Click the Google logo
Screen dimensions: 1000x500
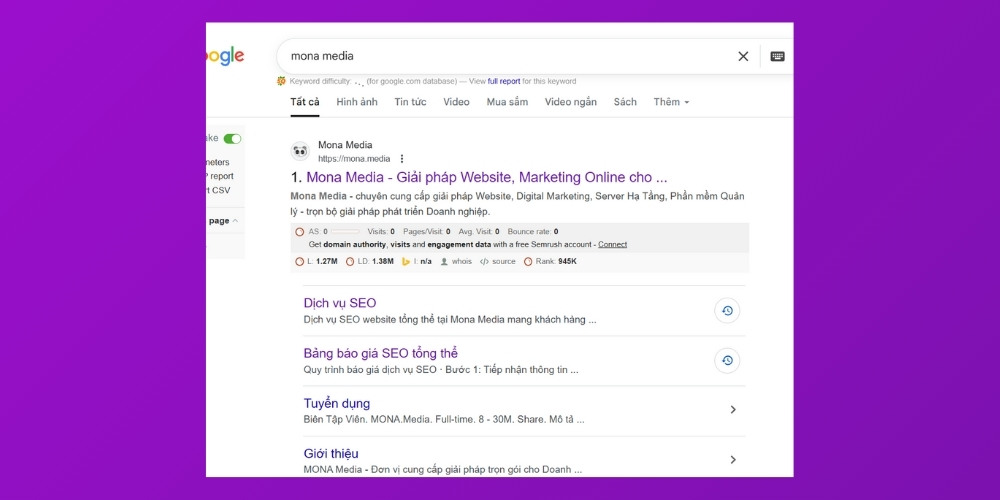click(224, 55)
